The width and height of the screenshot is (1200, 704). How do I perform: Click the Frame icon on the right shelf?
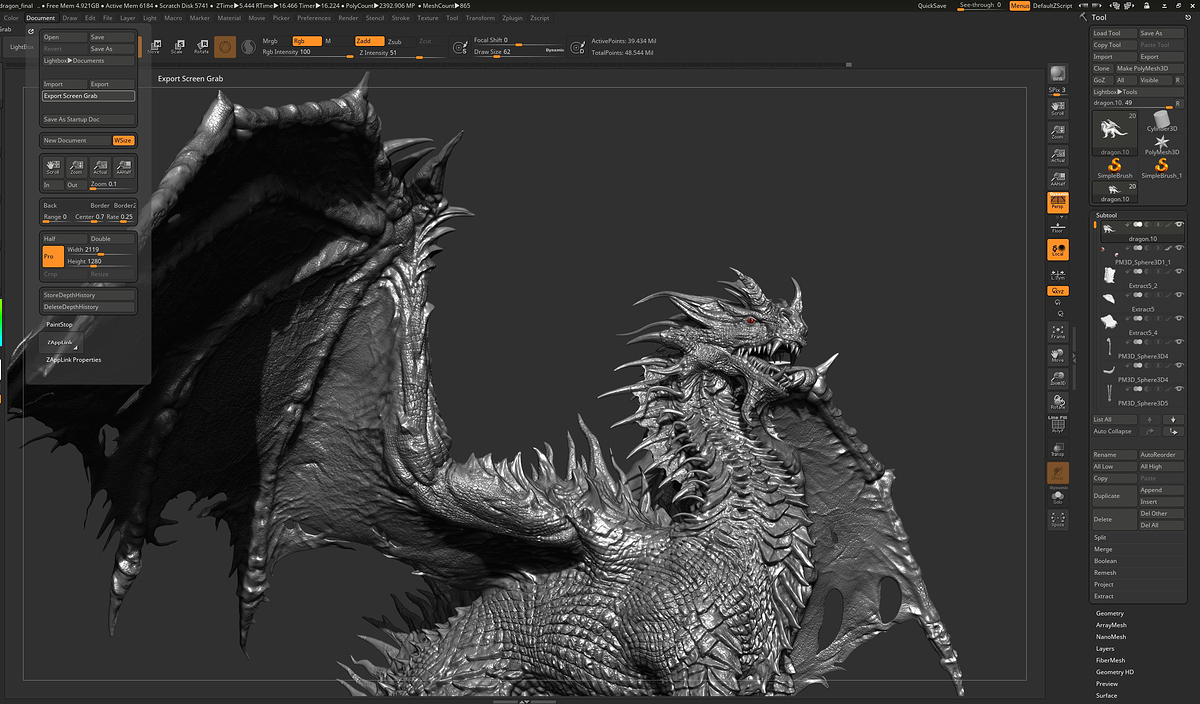(x=1057, y=331)
